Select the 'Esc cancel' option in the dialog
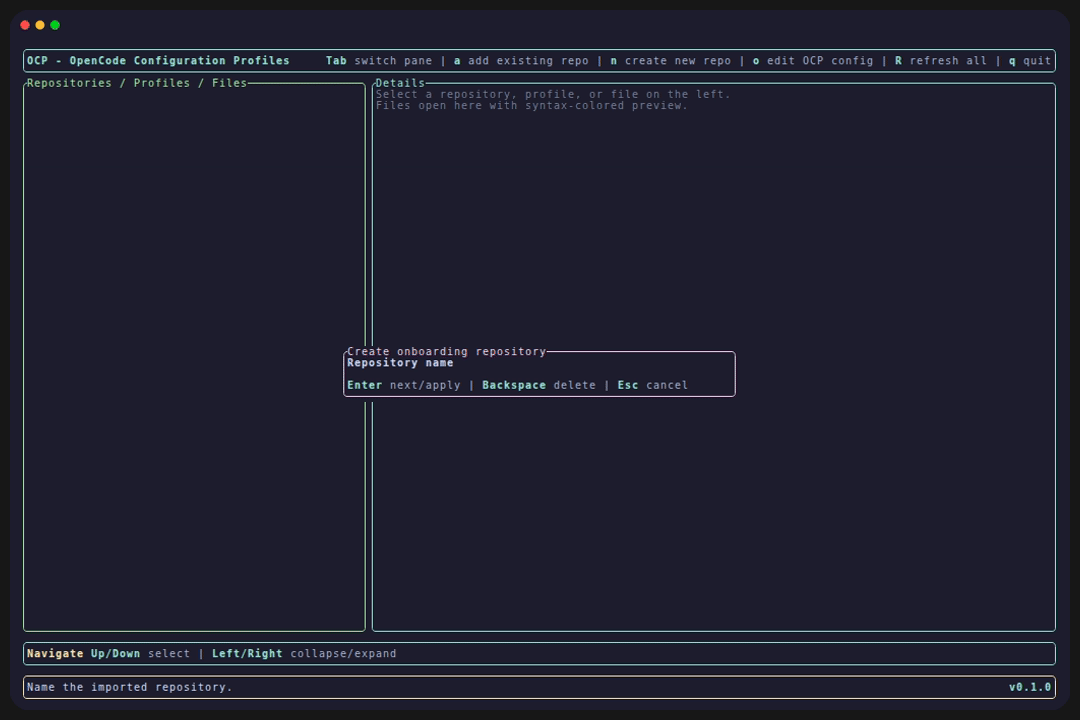Image resolution: width=1080 pixels, height=720 pixels. (652, 384)
